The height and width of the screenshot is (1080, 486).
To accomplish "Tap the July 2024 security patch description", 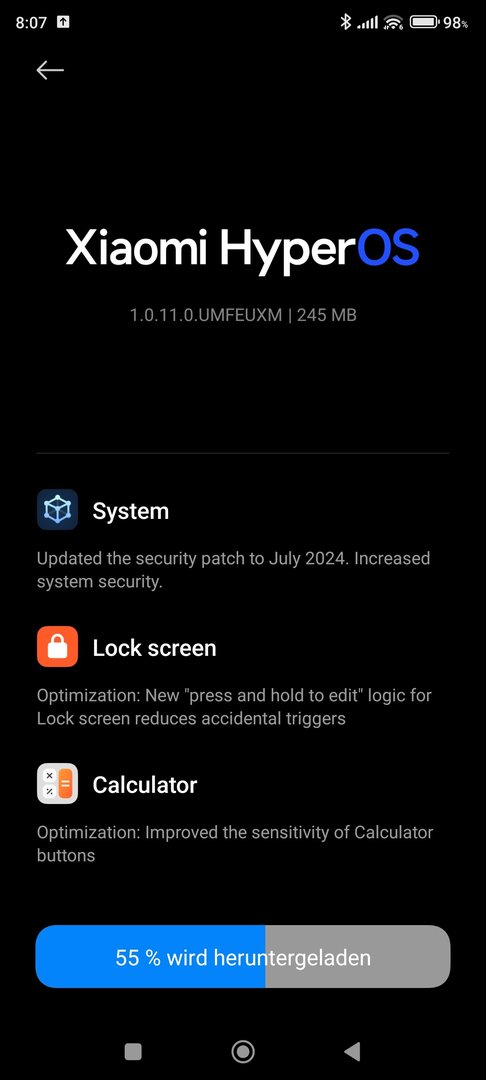I will [233, 570].
